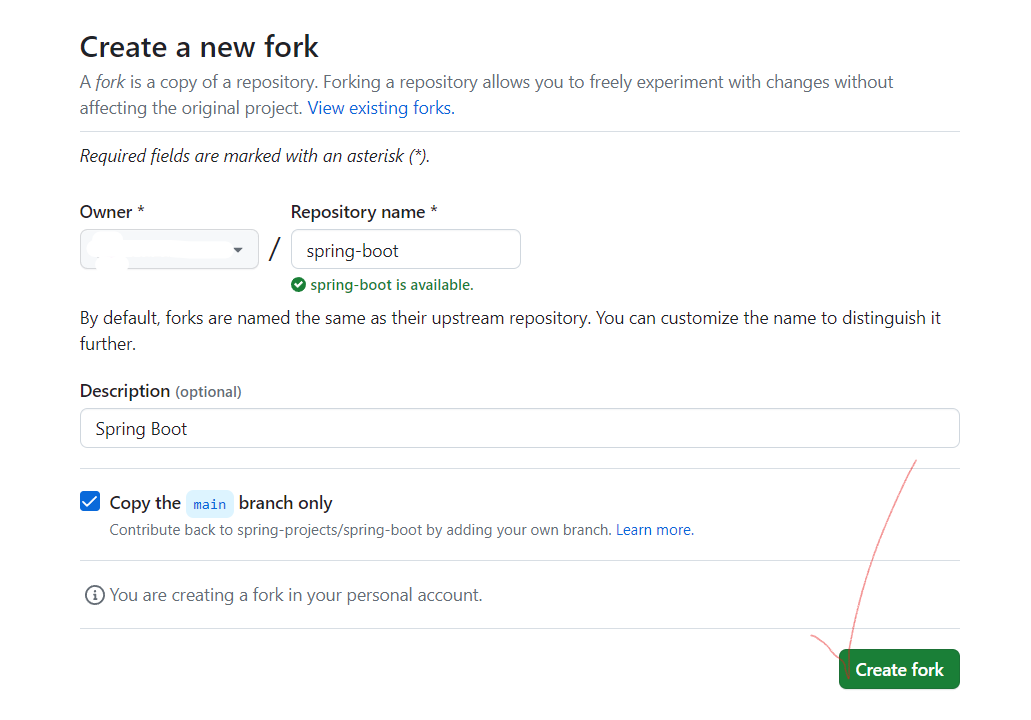
Task: Click the Description (optional) label
Action: coord(160,391)
